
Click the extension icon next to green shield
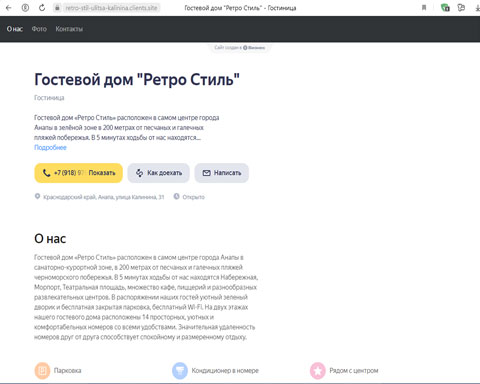[x=461, y=8]
